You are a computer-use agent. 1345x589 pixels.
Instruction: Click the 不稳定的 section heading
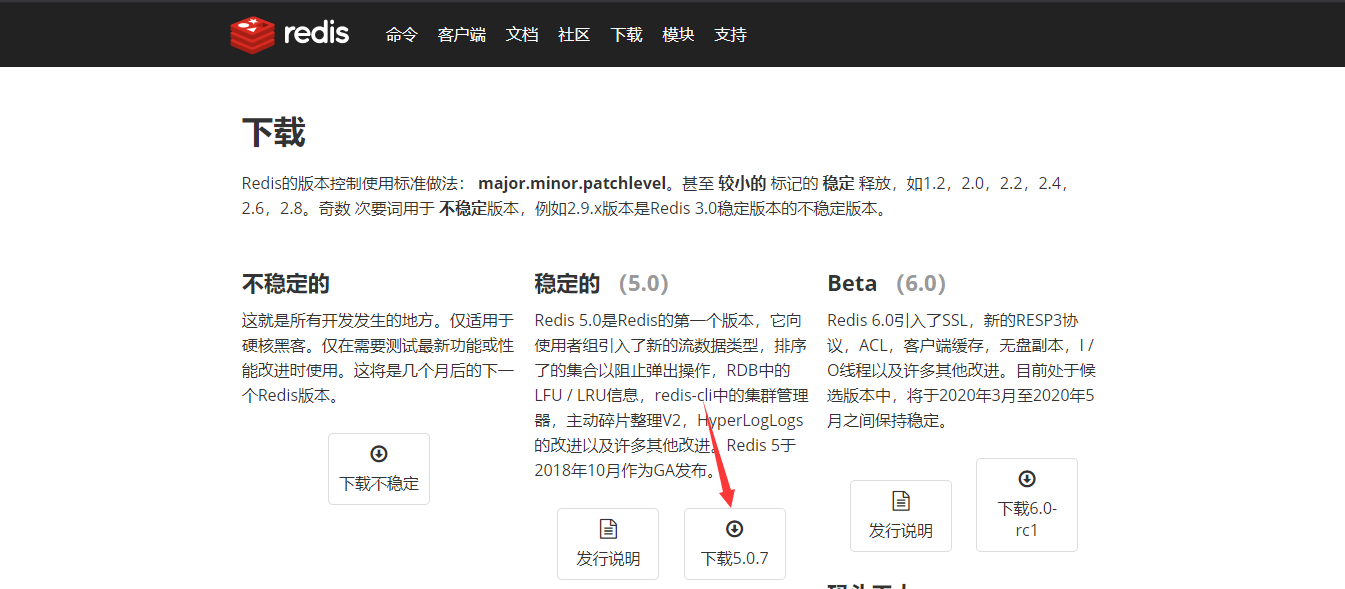click(x=286, y=284)
